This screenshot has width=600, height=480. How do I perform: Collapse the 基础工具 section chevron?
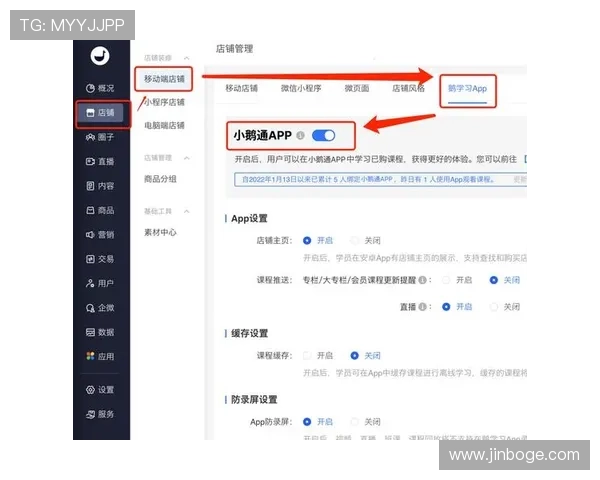tap(187, 211)
